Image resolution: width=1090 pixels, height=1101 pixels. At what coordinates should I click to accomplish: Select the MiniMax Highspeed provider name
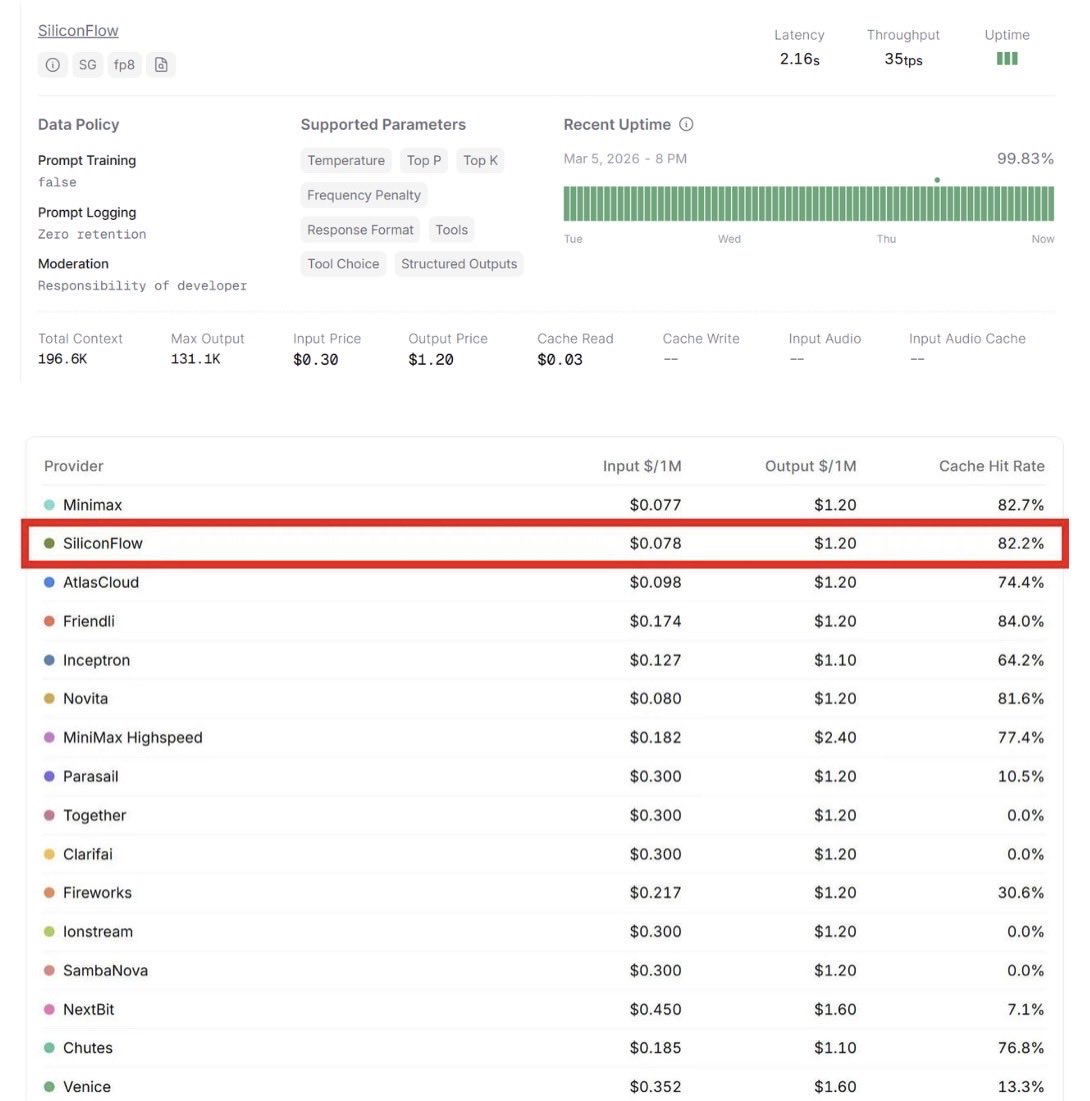[133, 737]
